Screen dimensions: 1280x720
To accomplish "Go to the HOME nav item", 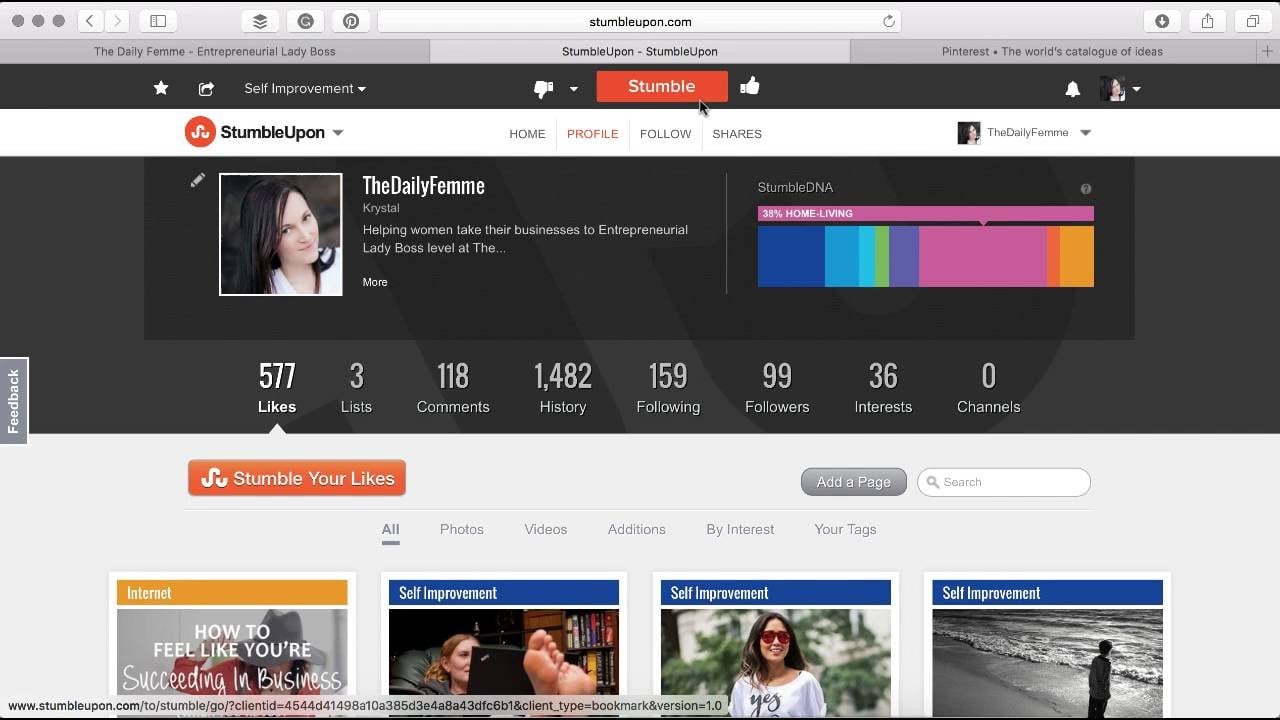I will (x=527, y=134).
